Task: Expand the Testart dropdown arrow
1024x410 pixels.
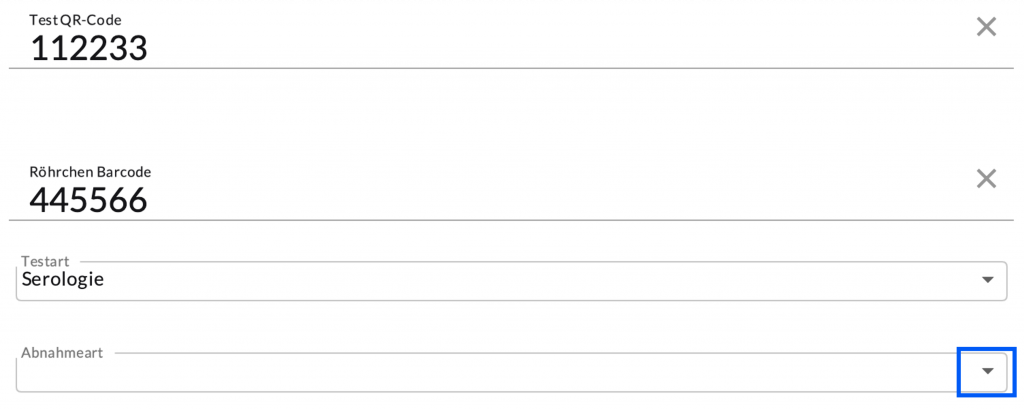Action: 987,280
